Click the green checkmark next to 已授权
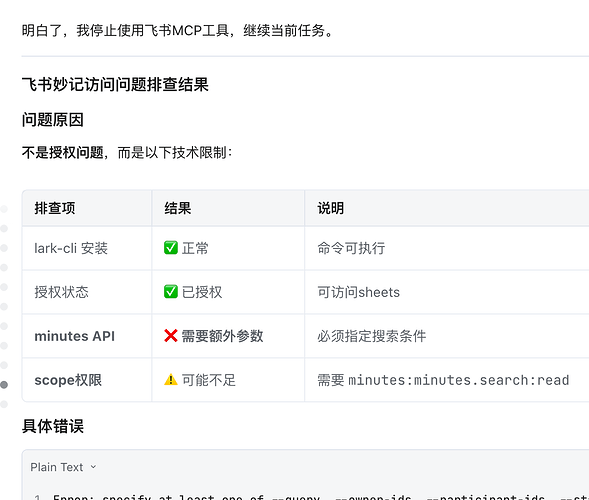 coord(171,292)
